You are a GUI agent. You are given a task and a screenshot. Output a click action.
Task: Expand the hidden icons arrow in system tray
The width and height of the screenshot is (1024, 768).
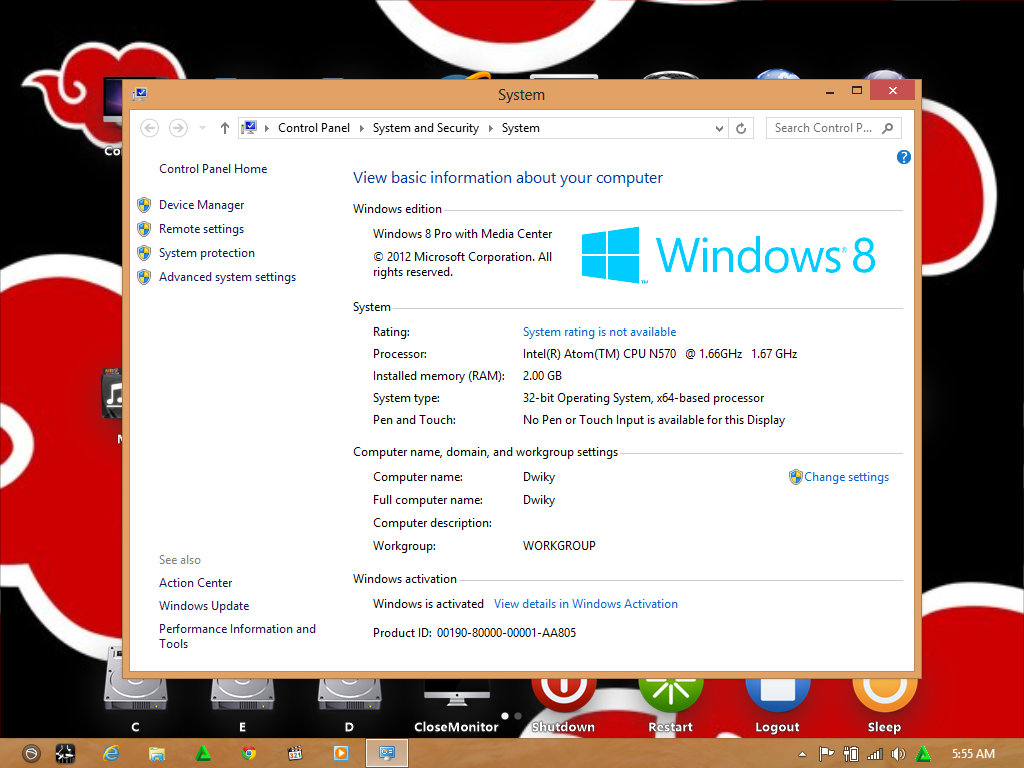click(x=801, y=753)
